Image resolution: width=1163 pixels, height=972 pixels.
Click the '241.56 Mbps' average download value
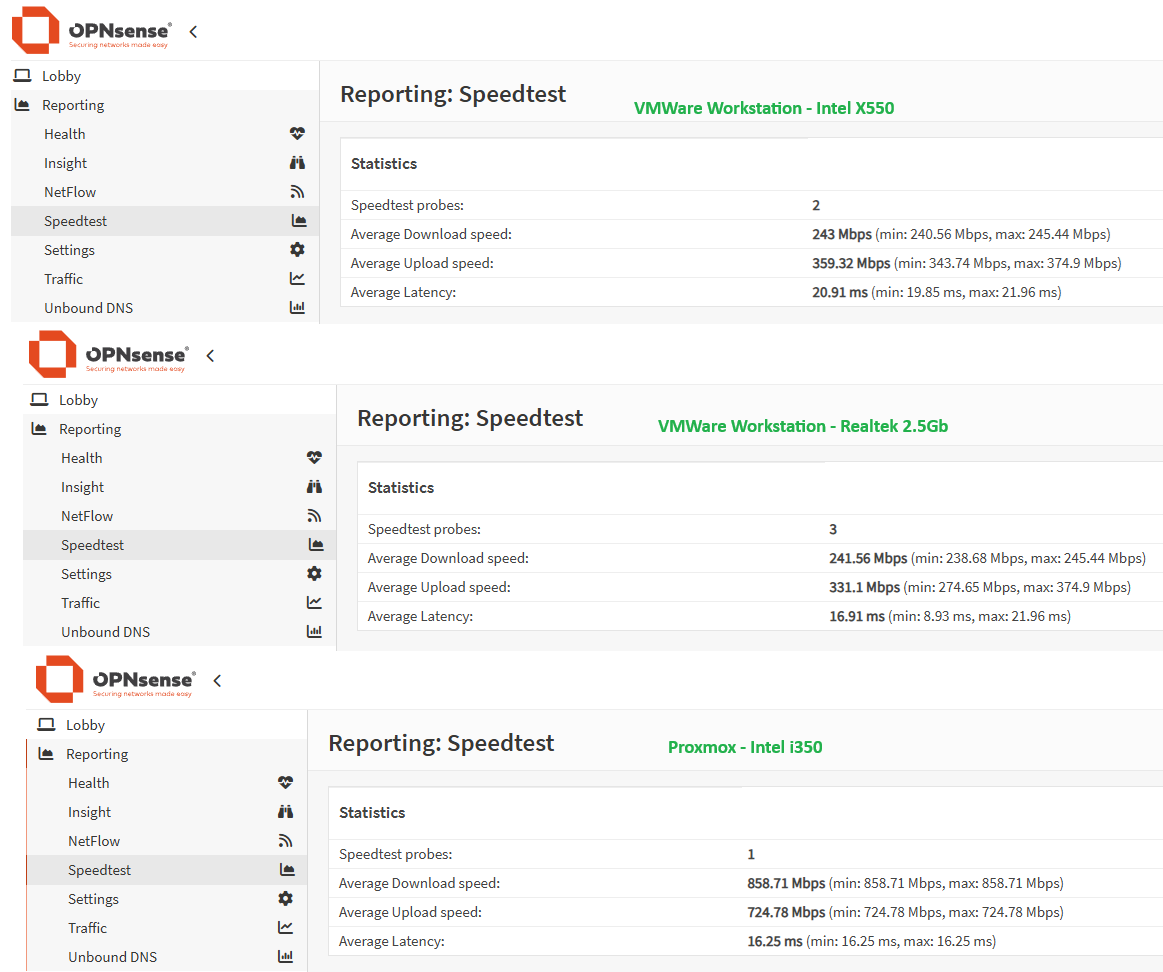(868, 558)
